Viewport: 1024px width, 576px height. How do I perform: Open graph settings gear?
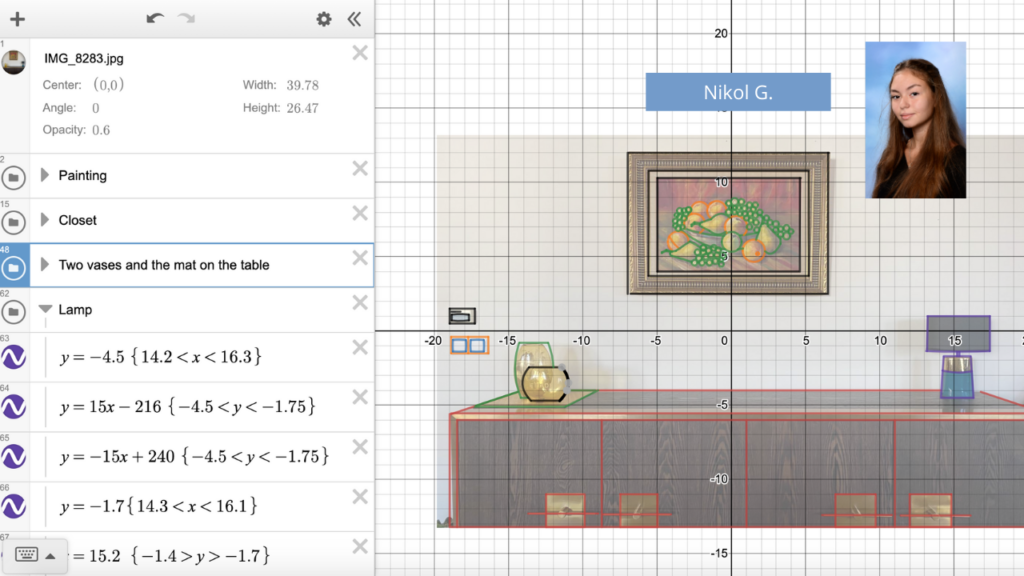[x=323, y=19]
